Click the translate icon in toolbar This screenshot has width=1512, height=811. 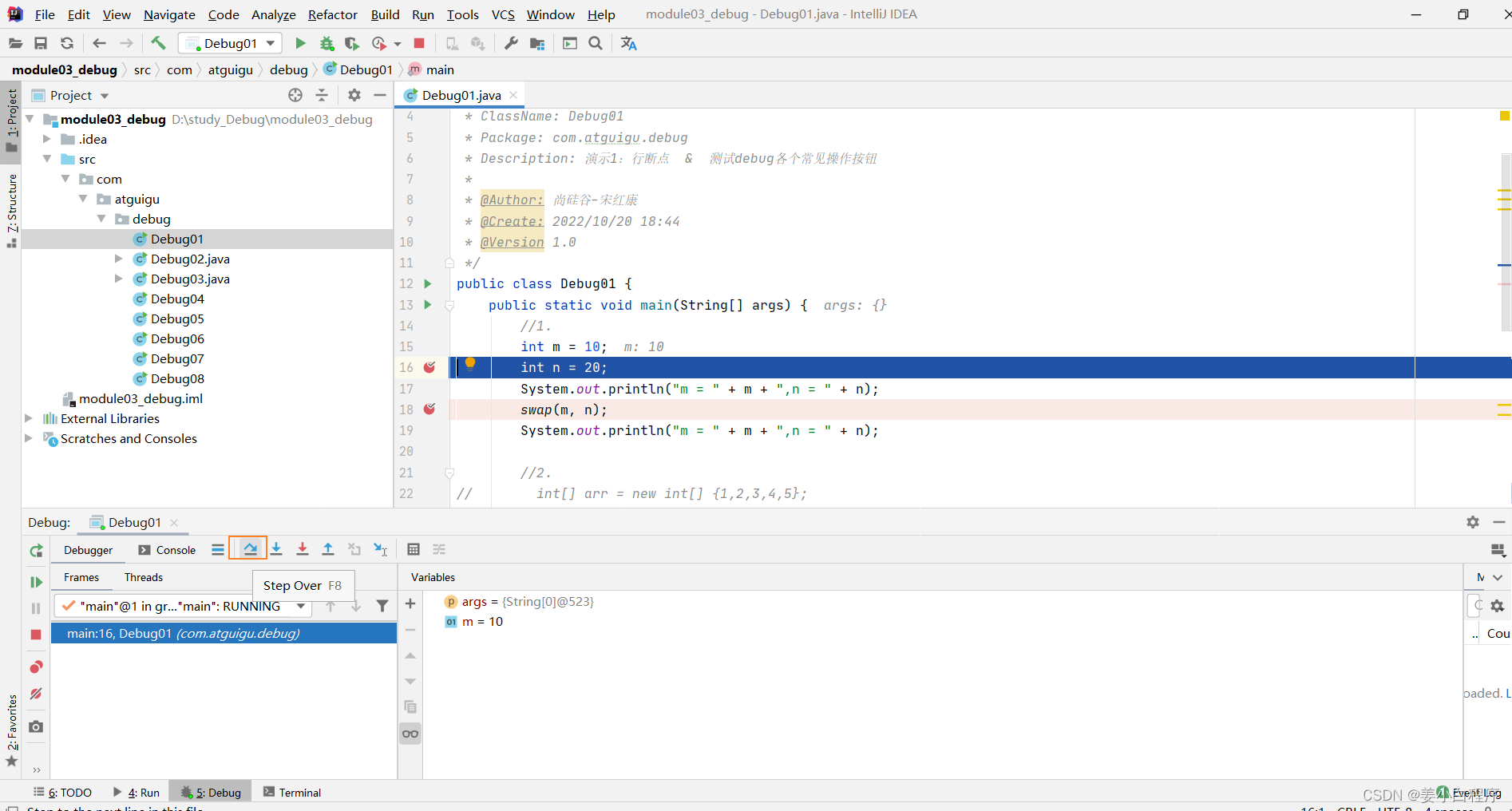(629, 43)
